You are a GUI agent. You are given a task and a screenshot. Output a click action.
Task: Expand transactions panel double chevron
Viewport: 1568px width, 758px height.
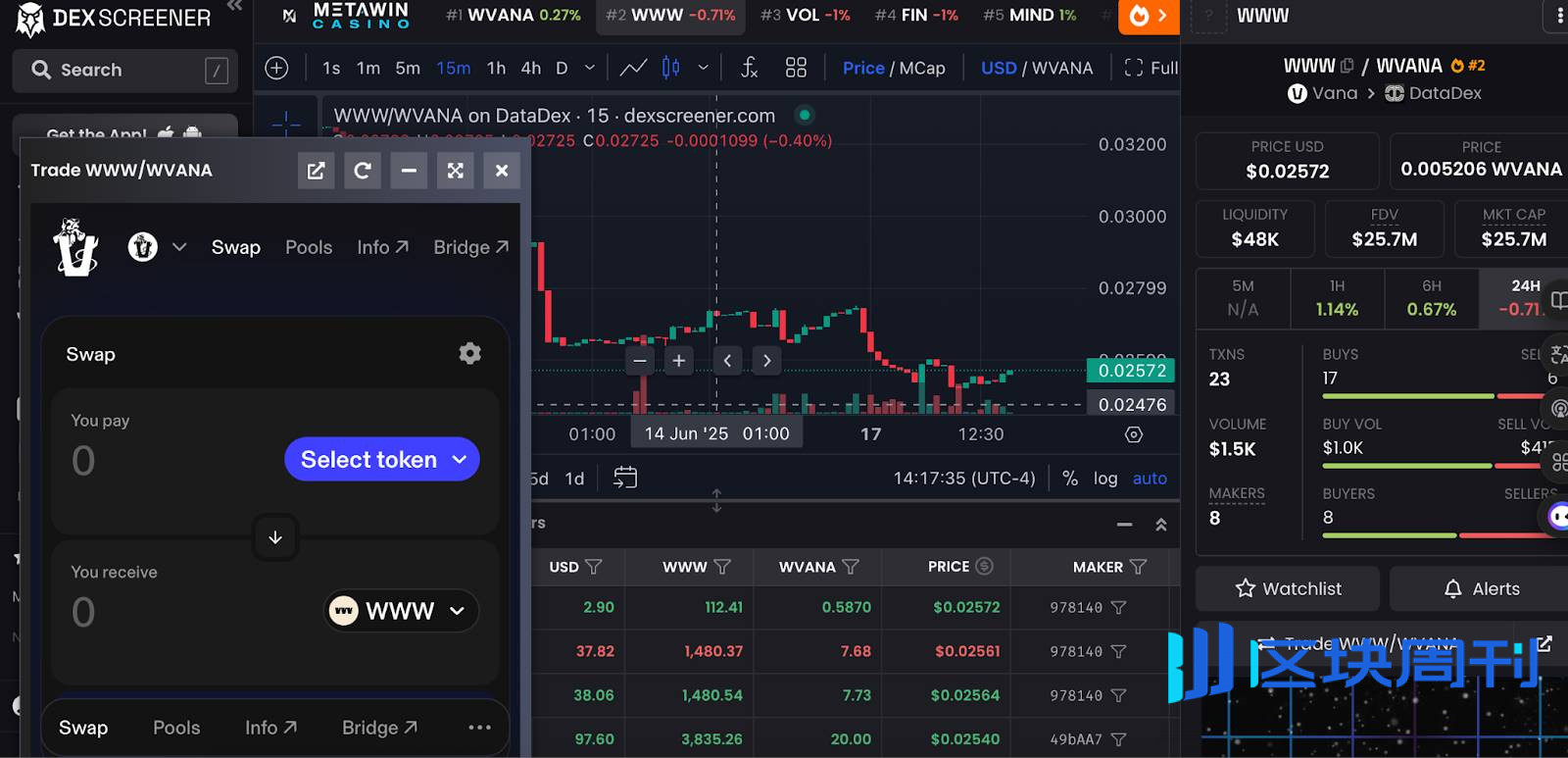tap(1161, 525)
